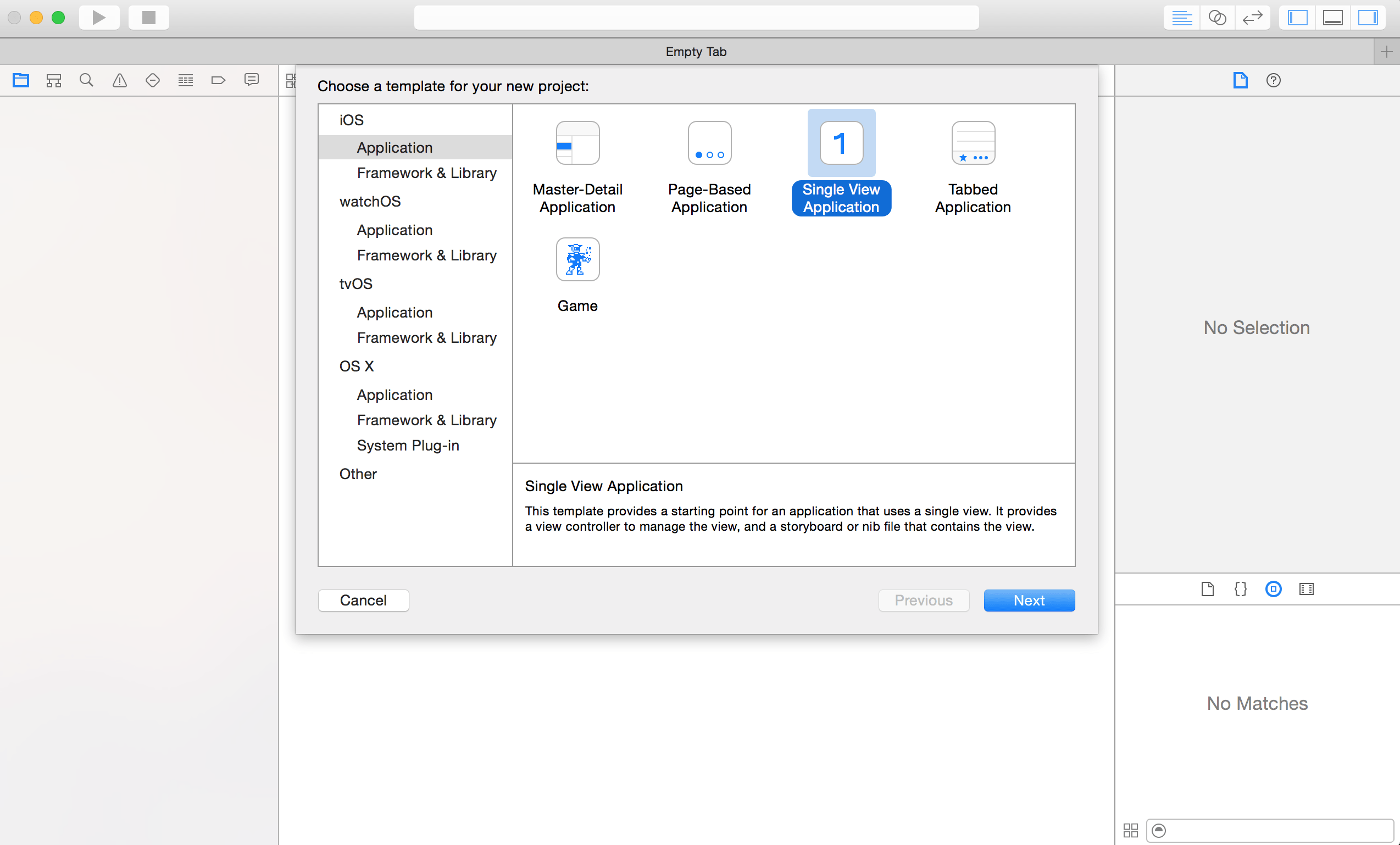This screenshot has height=845, width=1400.
Task: Open the Issue navigator
Action: (x=119, y=80)
